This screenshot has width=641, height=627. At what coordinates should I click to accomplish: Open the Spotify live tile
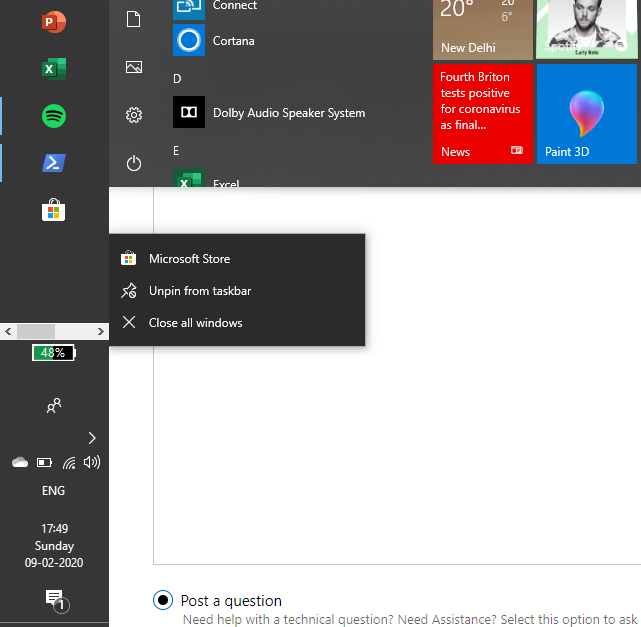[587, 29]
